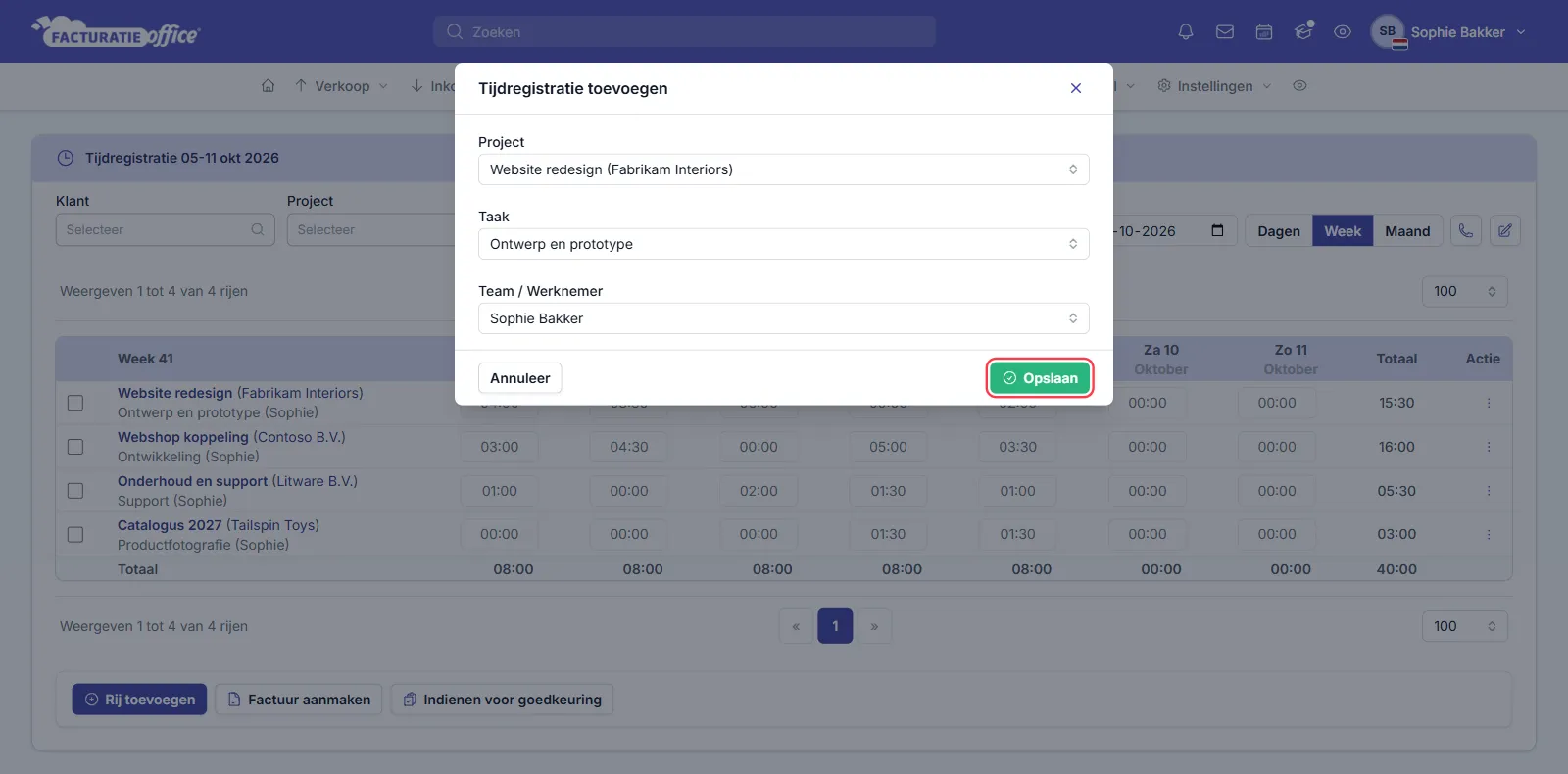Open the Project dropdown in dialog
The image size is (1568, 774).
click(x=784, y=169)
